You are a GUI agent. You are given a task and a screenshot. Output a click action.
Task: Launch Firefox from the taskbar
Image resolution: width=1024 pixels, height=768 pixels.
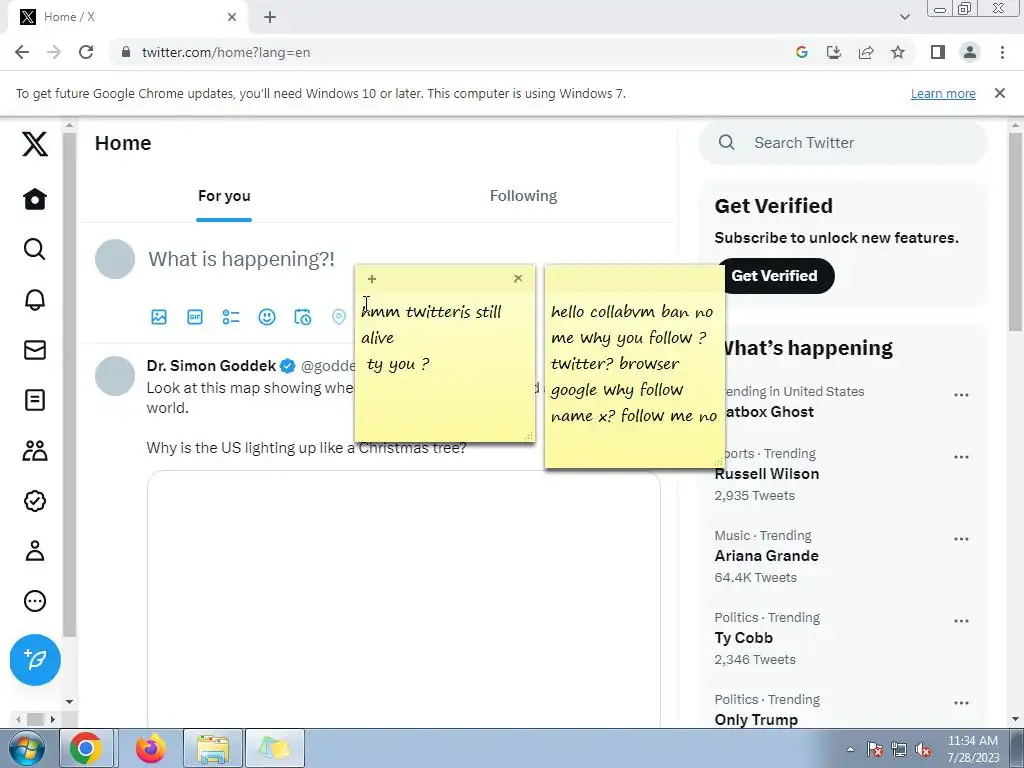pyautogui.click(x=150, y=748)
